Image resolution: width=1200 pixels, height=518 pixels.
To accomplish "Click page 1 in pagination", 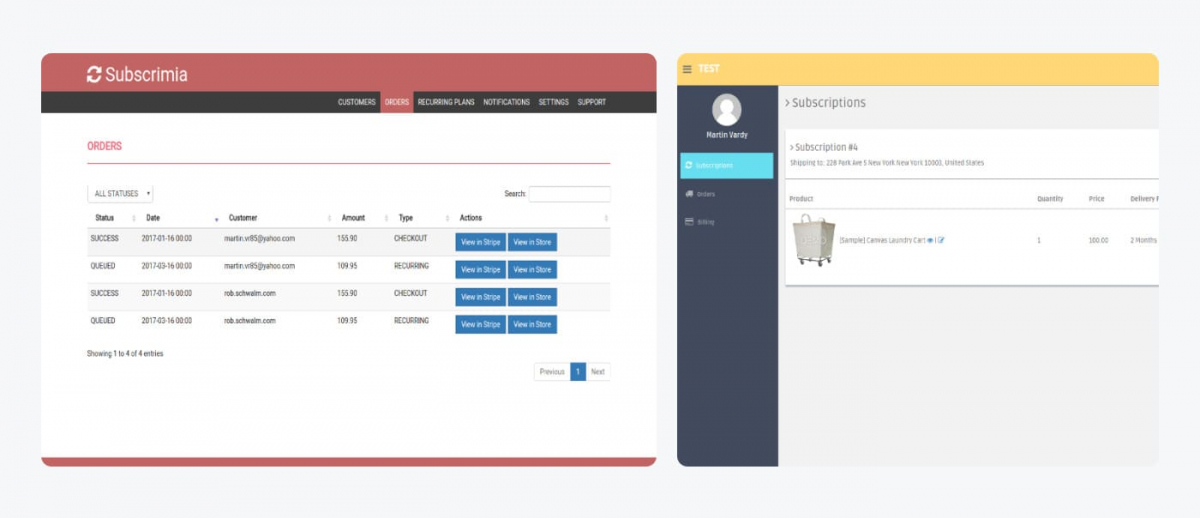I will coord(578,371).
